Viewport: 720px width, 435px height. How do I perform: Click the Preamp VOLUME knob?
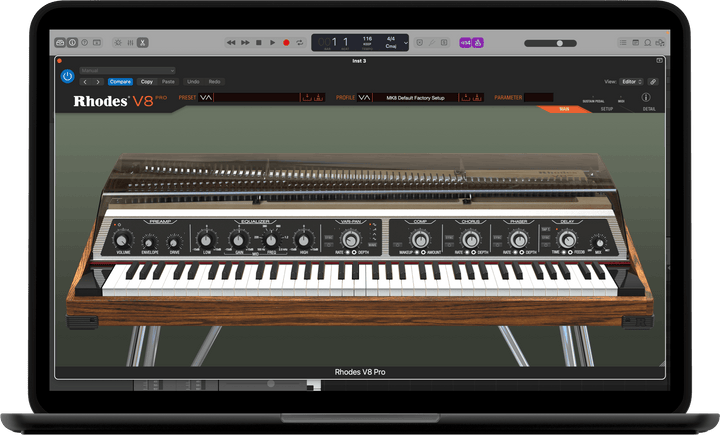pyautogui.click(x=122, y=240)
